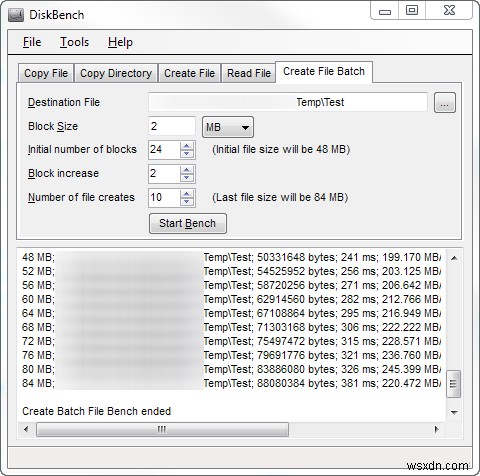The image size is (480, 476).
Task: Select the '48 MB;' result row
Action: [231, 257]
